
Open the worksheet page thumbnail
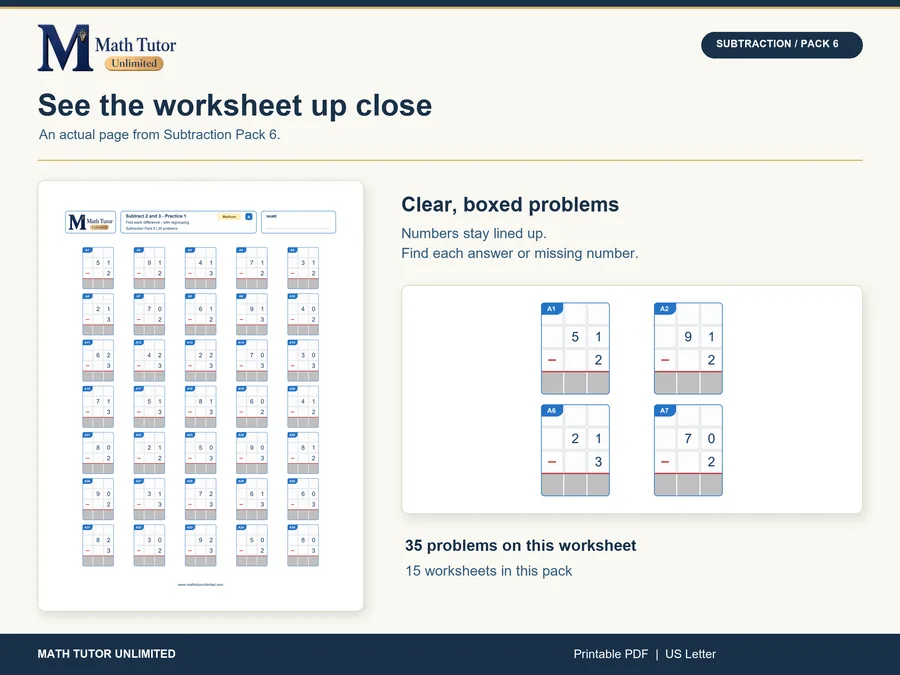tap(201, 395)
